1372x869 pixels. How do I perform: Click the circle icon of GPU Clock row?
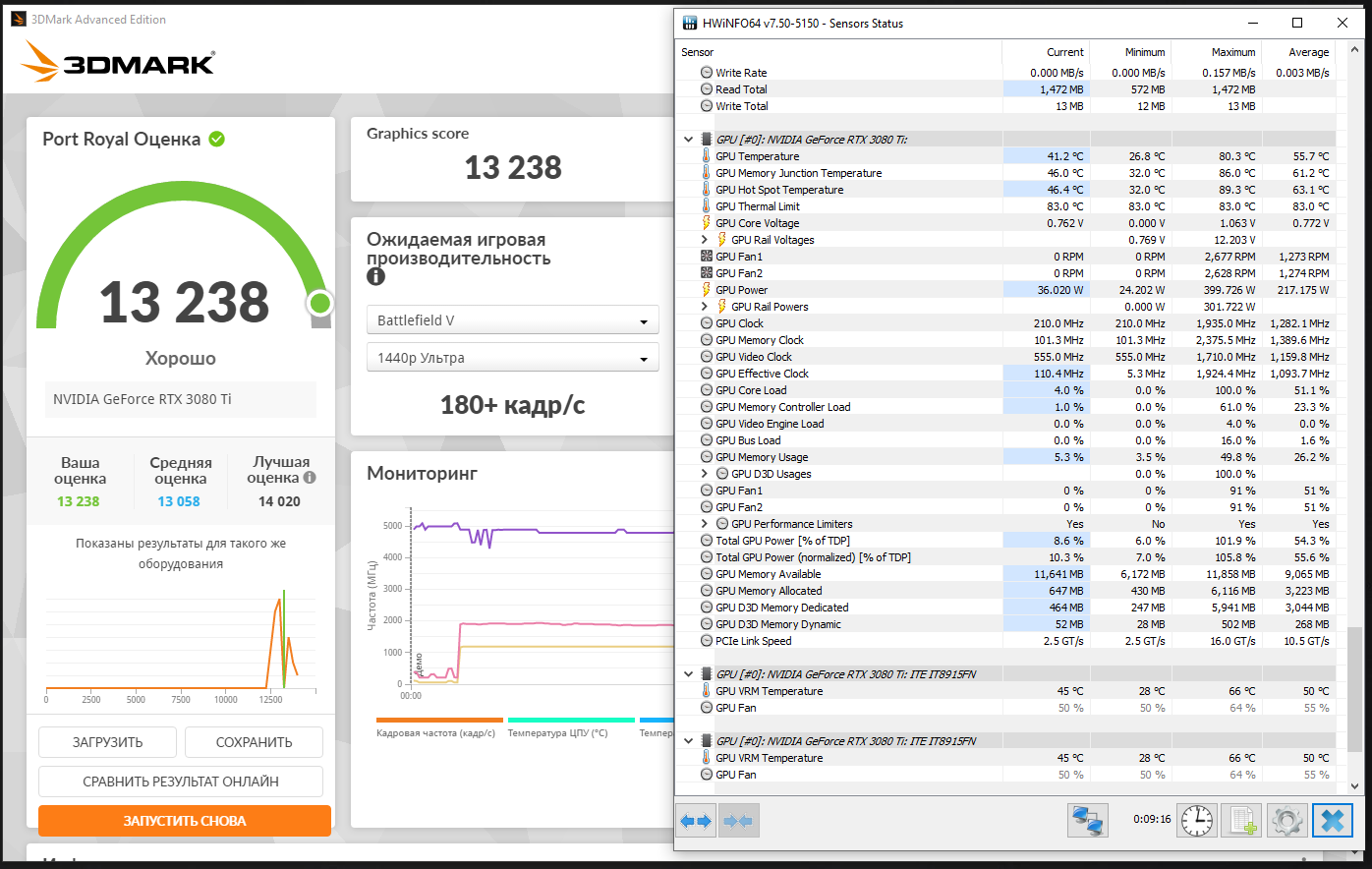tap(706, 323)
